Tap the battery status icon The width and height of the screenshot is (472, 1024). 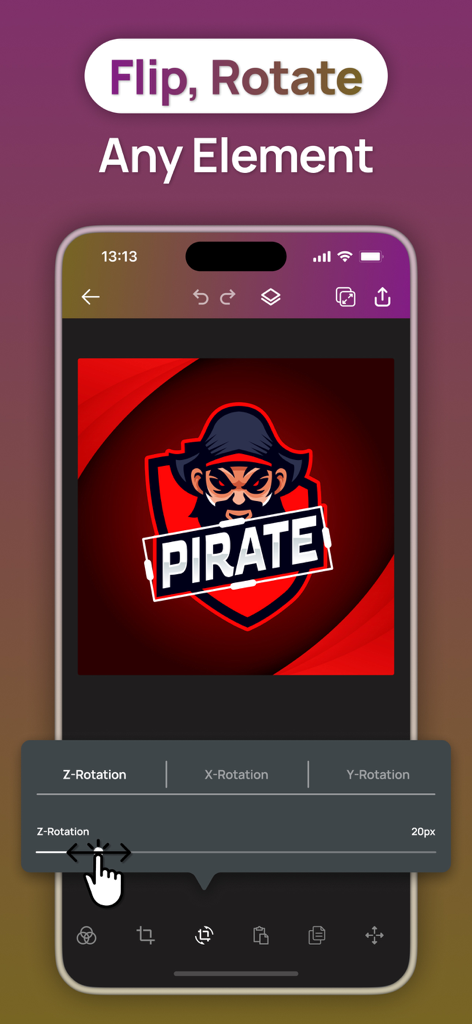371,257
